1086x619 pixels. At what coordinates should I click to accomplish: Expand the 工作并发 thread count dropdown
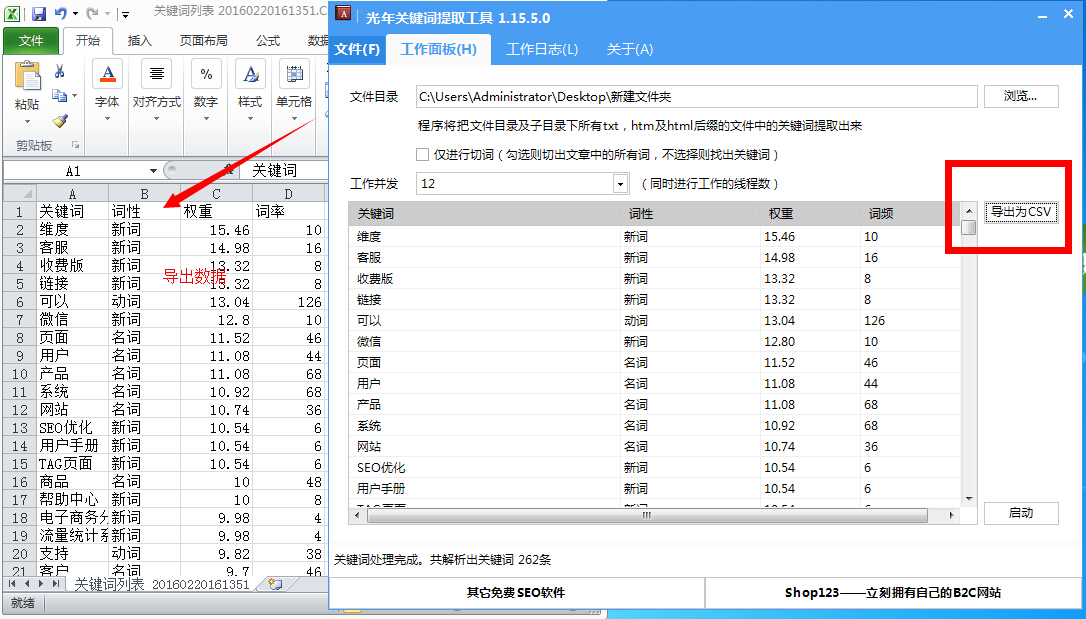click(x=620, y=184)
